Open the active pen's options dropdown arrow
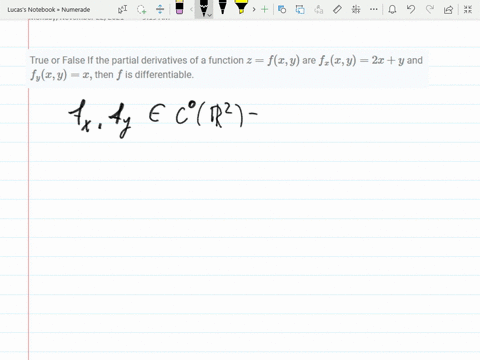The image size is (480, 360). pos(210,15)
